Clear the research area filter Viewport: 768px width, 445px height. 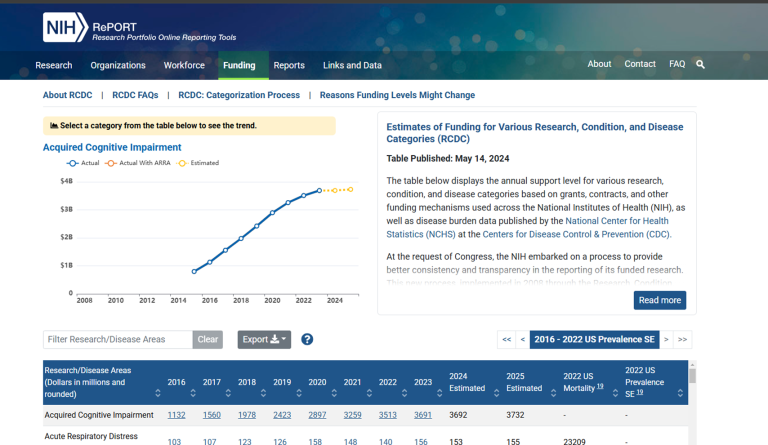tap(208, 339)
